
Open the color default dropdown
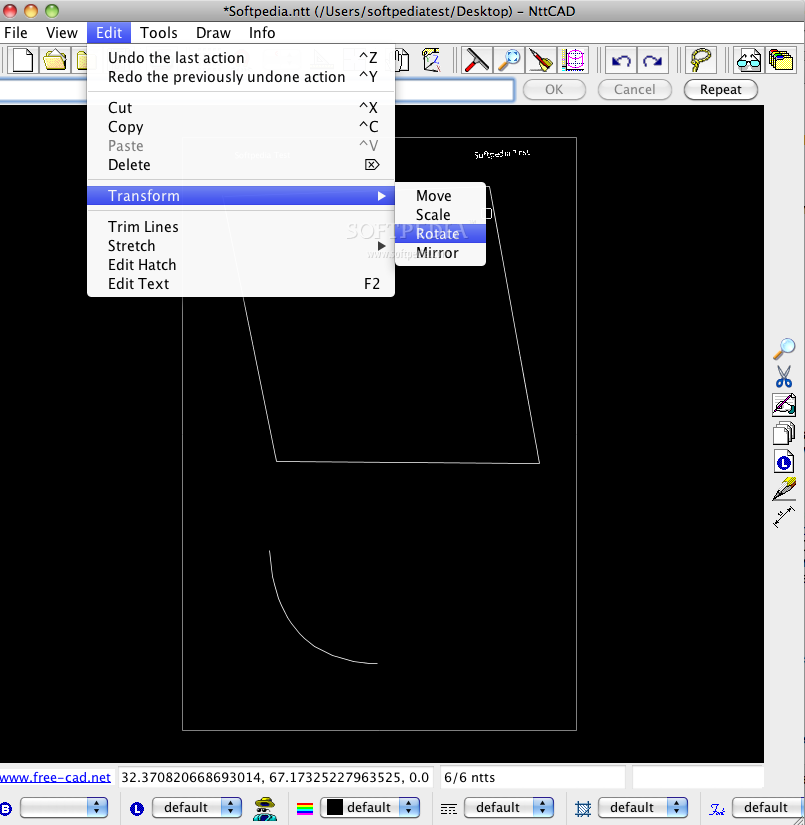(x=370, y=808)
